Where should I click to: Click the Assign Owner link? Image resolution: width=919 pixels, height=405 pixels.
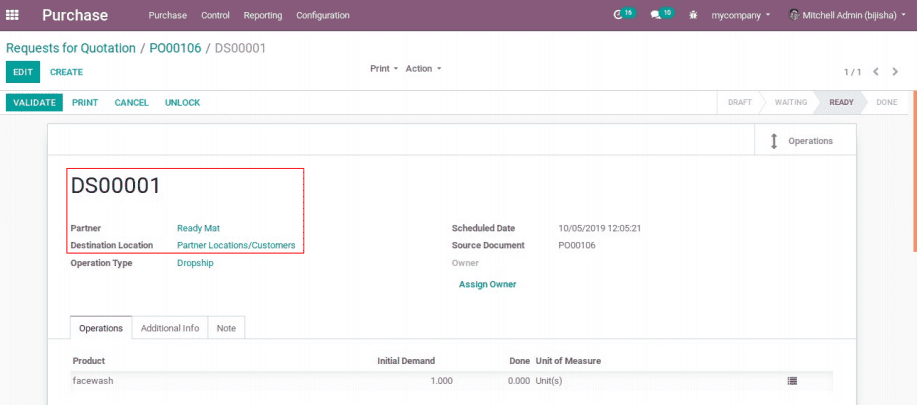coord(488,284)
